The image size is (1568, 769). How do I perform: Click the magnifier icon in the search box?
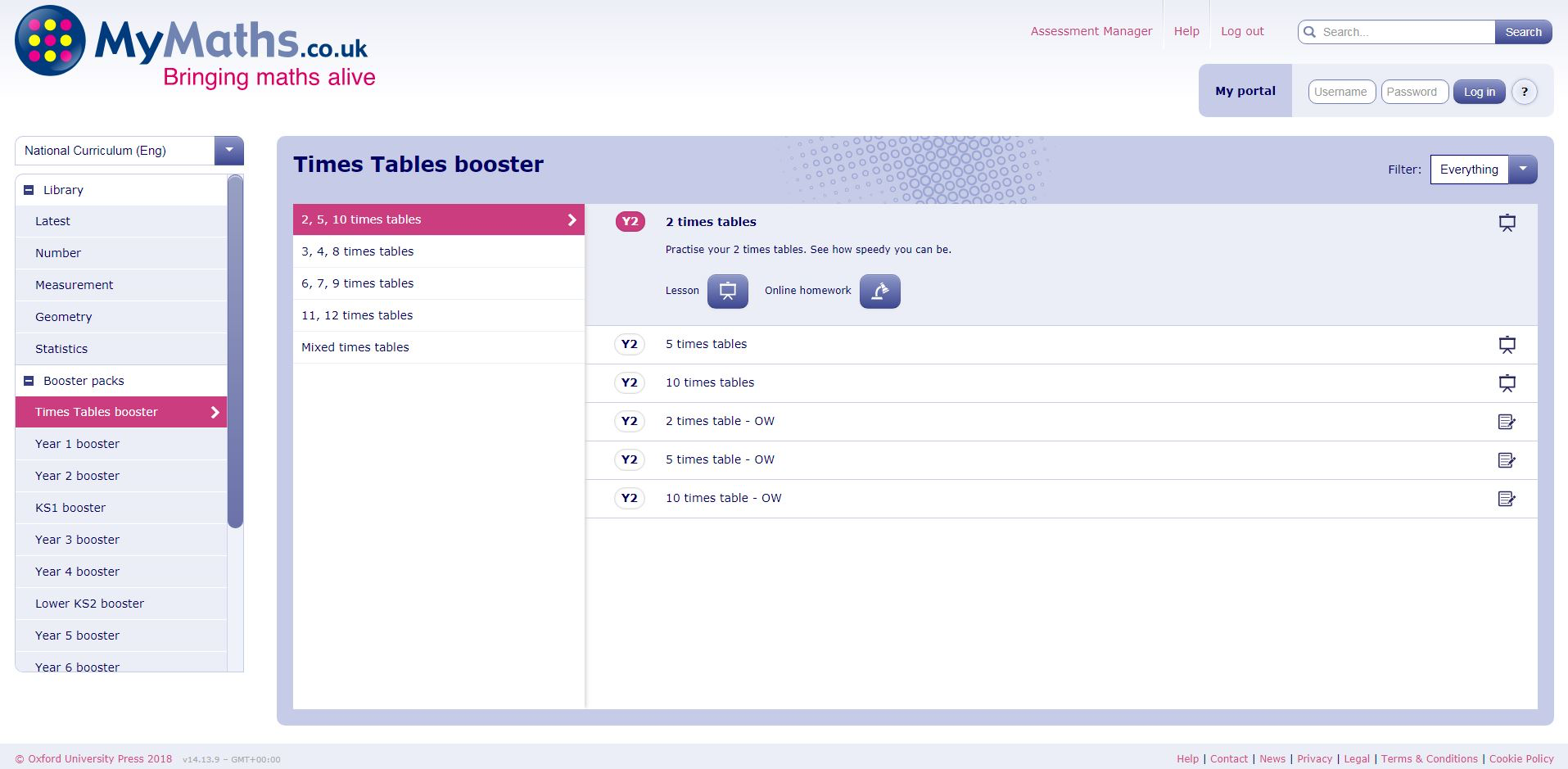(x=1309, y=32)
